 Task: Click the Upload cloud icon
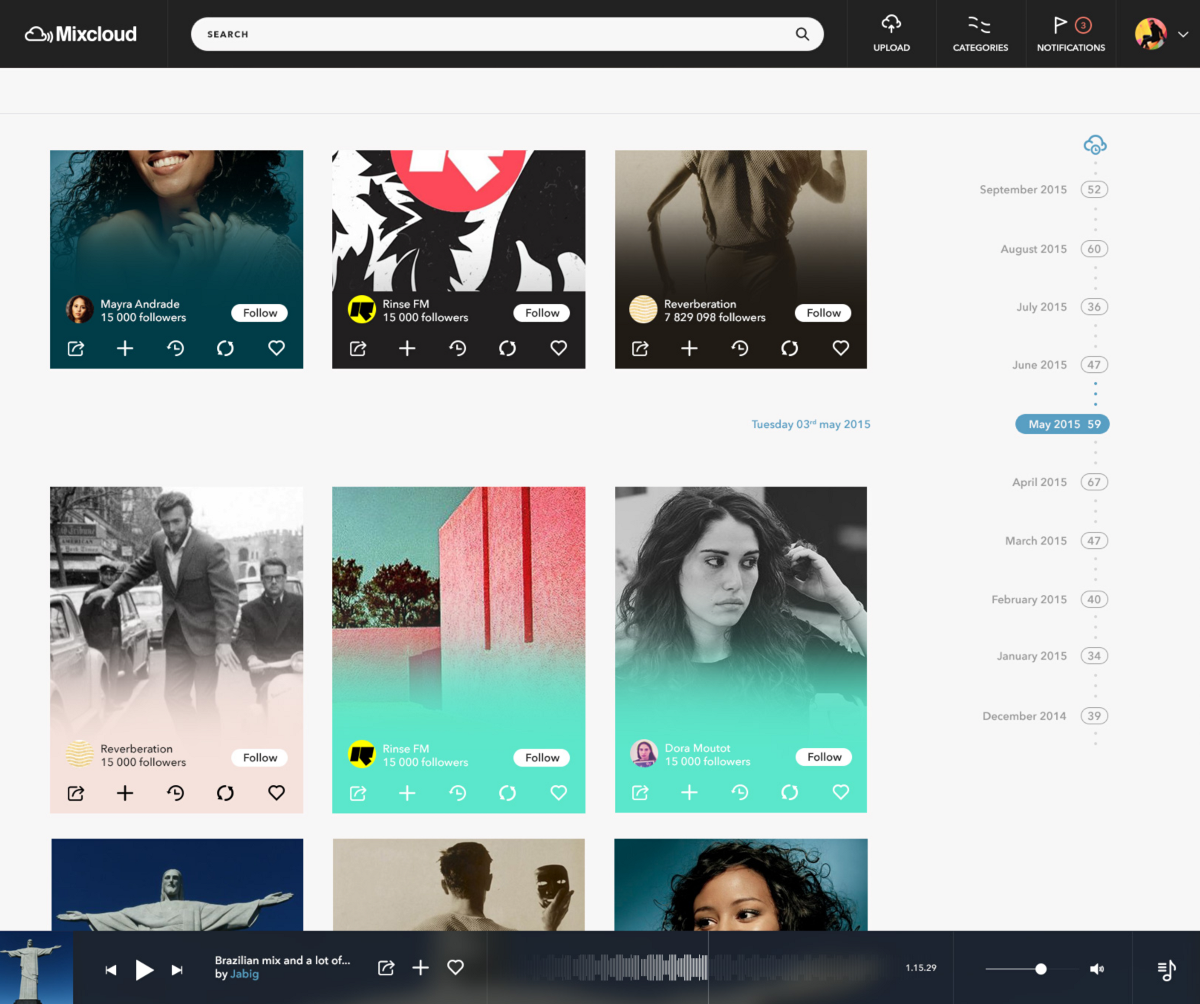click(x=891, y=25)
